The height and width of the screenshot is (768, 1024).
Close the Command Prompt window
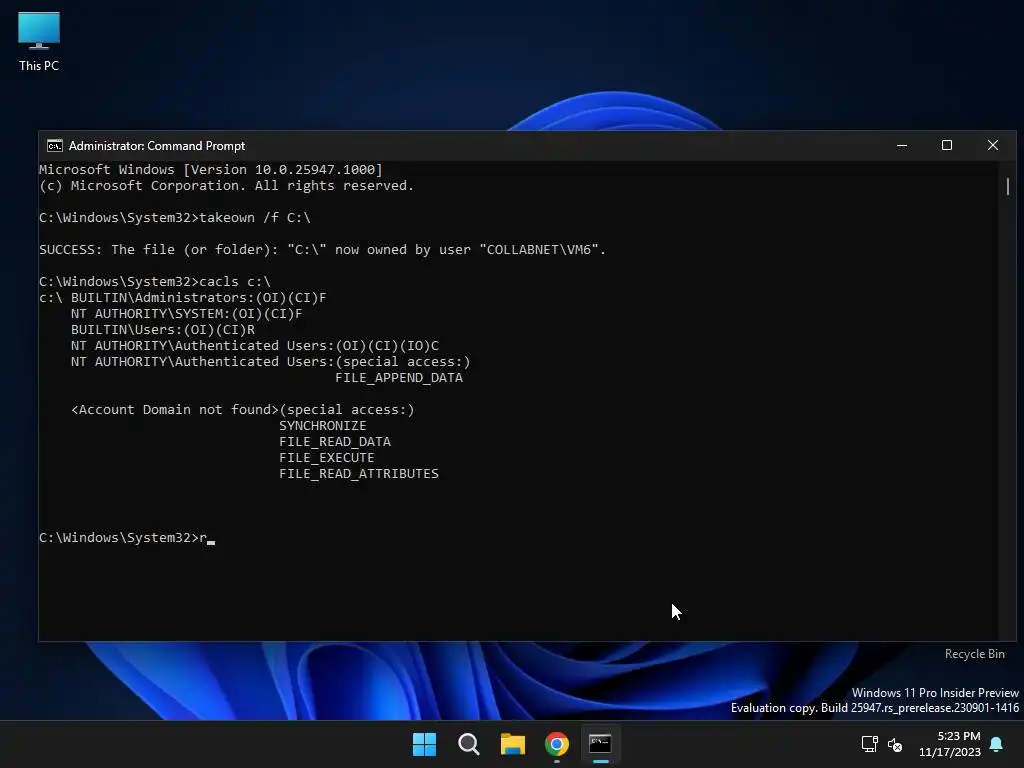tap(993, 146)
